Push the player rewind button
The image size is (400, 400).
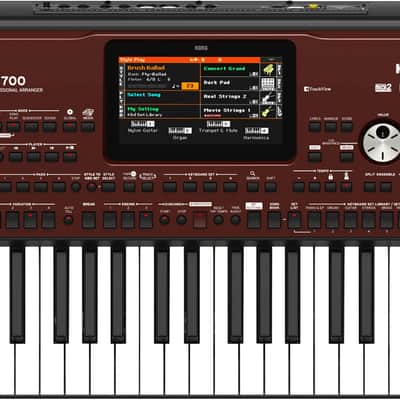[x=16, y=157]
